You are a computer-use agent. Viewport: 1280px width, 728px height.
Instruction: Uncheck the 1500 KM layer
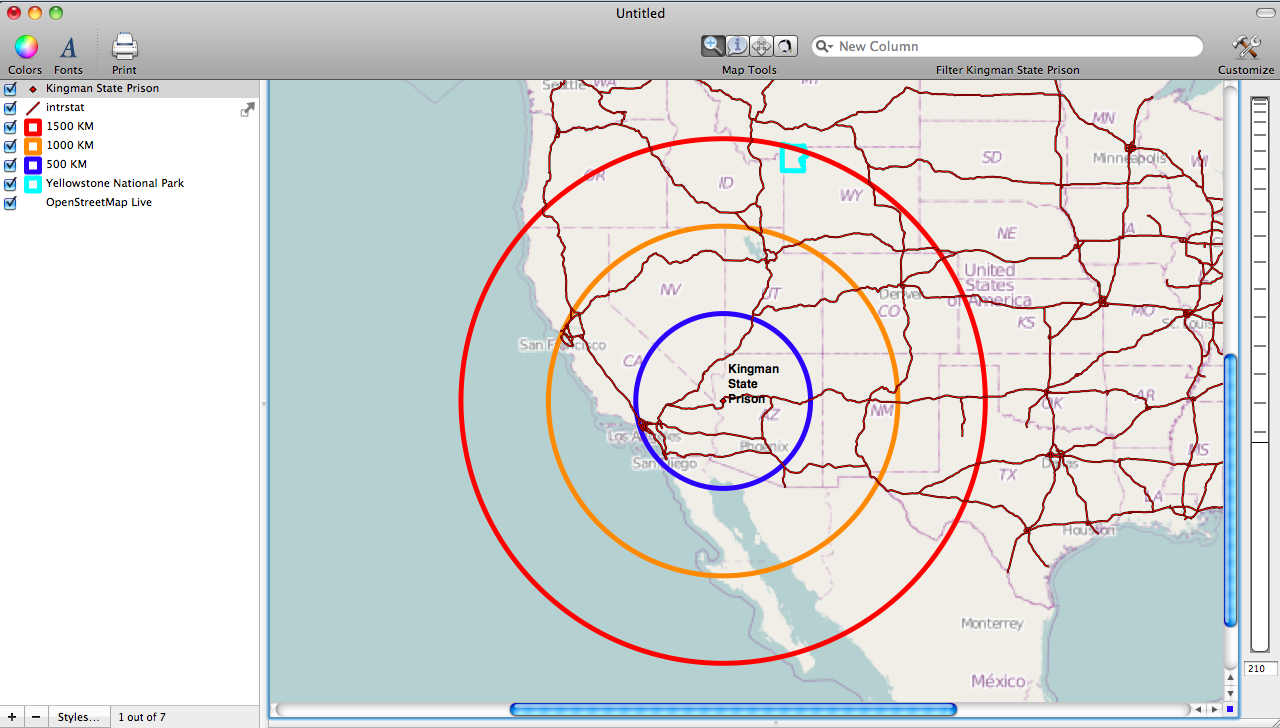(11, 127)
